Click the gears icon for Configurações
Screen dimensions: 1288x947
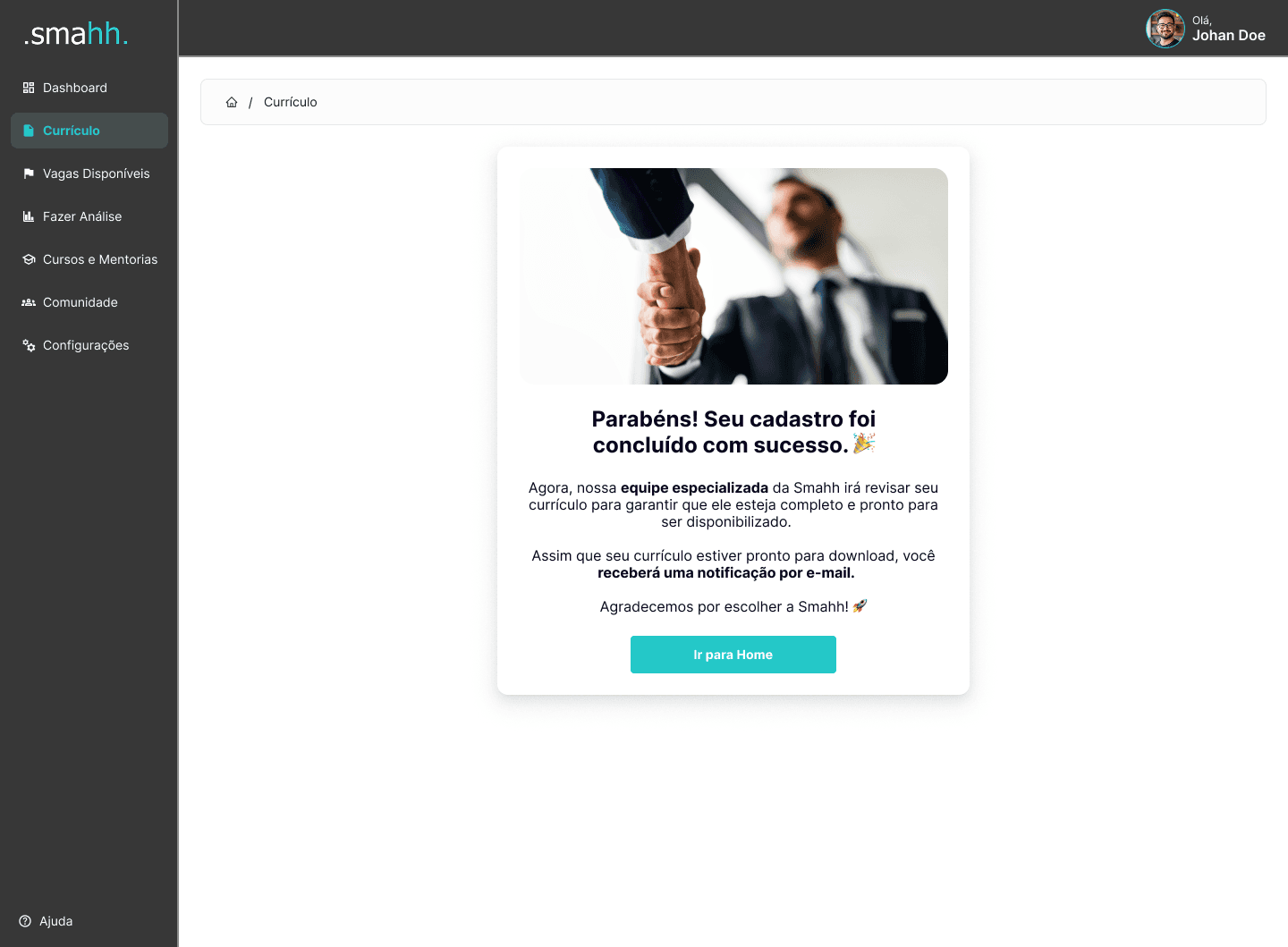coord(29,345)
